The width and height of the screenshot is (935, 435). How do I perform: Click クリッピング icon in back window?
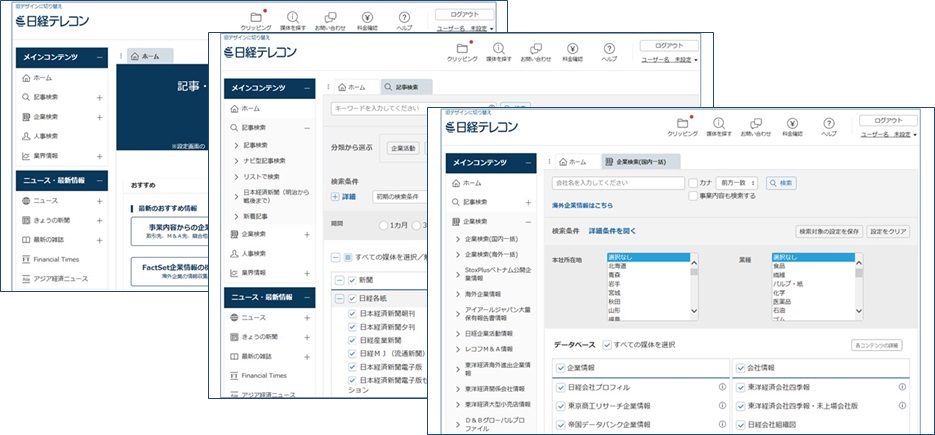(x=256, y=17)
